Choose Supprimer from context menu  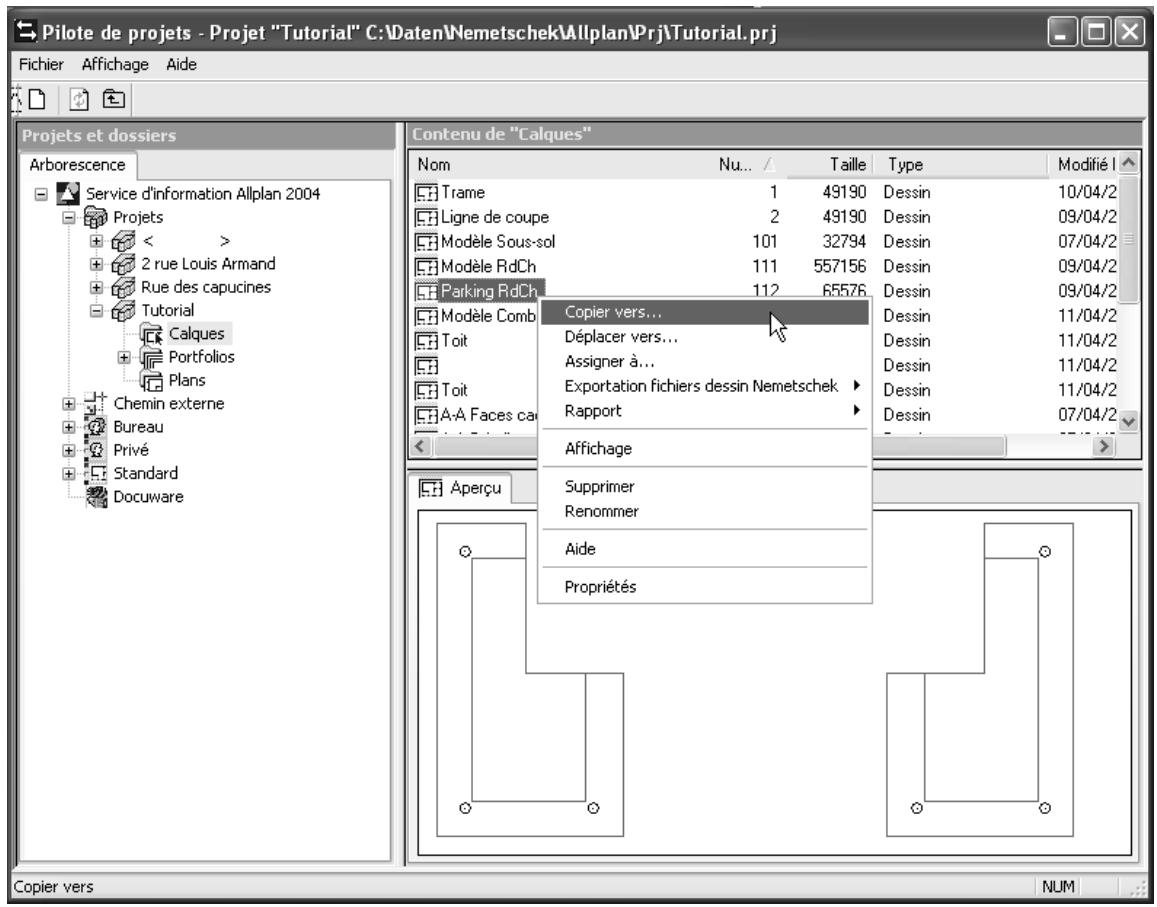705,486
